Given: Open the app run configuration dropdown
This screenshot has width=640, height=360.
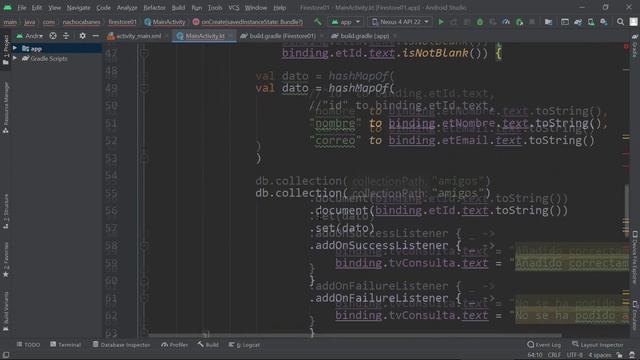Looking at the screenshot, I should coord(346,22).
